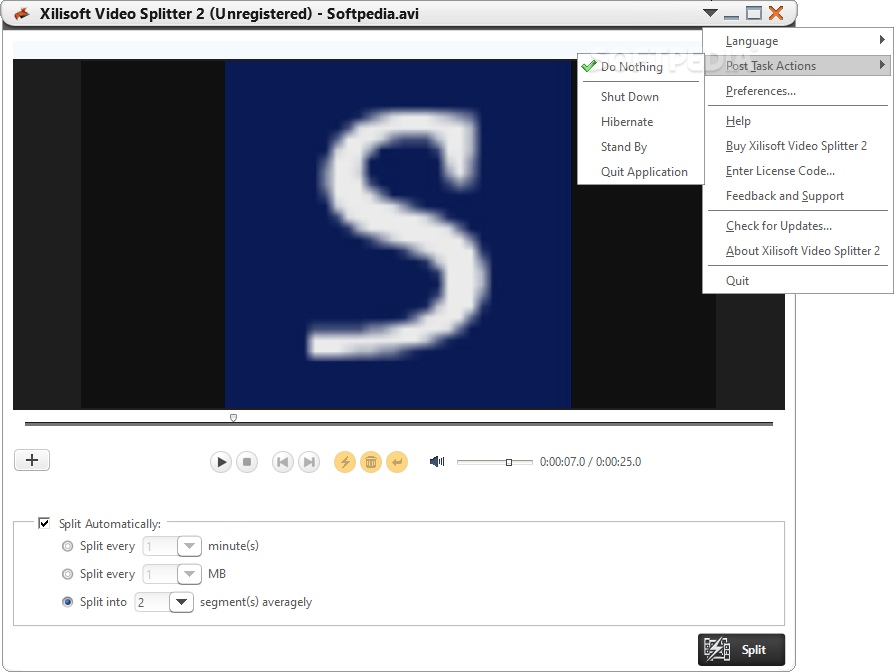Choose Help in the menu

pyautogui.click(x=798, y=121)
